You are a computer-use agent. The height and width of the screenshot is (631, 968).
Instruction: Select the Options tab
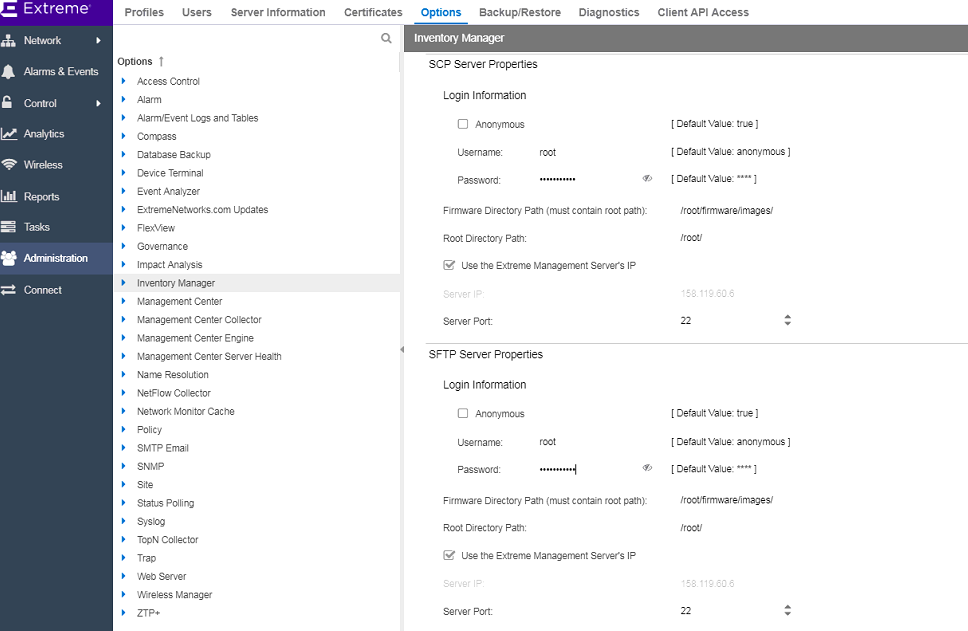[441, 12]
